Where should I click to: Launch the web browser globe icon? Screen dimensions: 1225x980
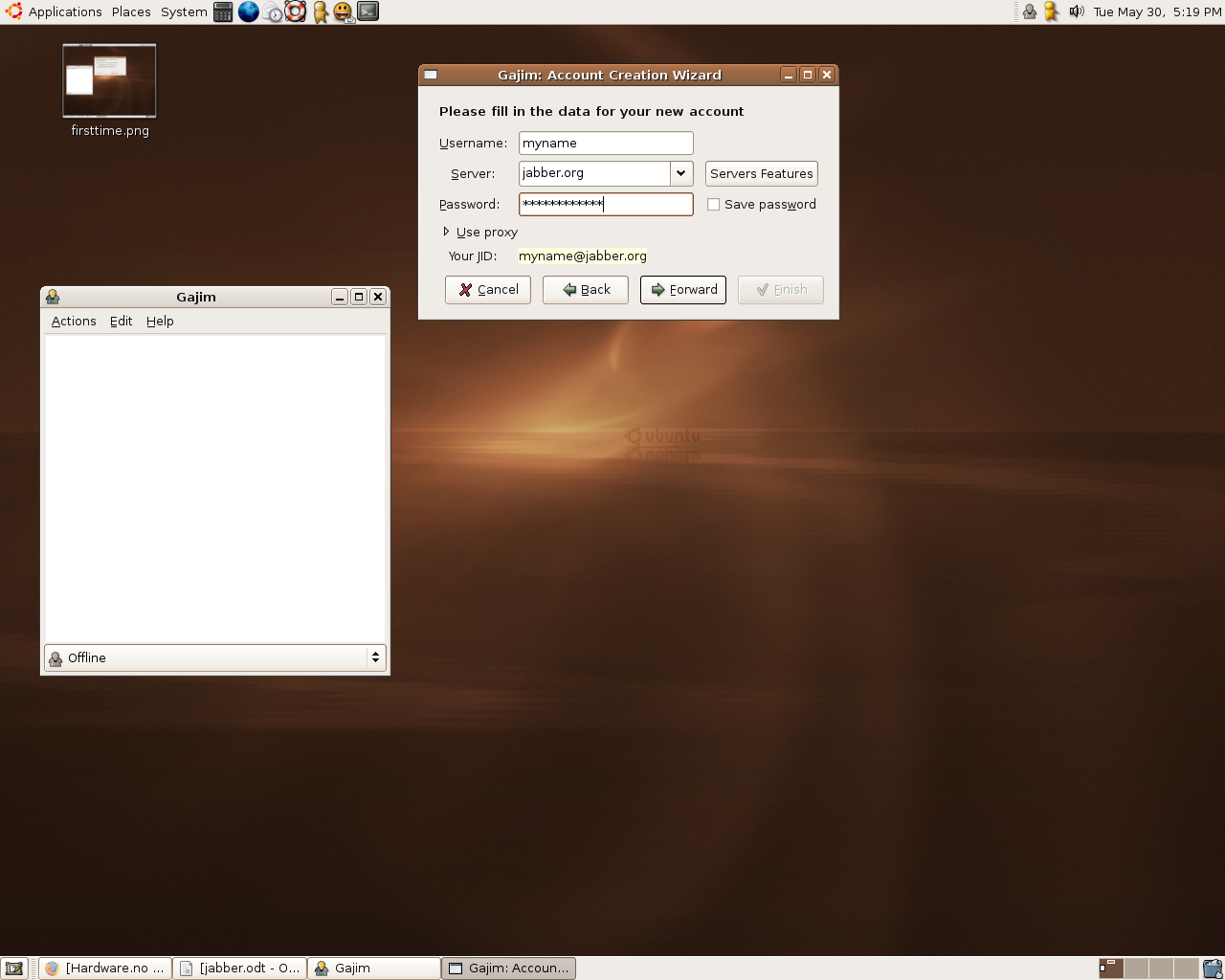pyautogui.click(x=248, y=11)
